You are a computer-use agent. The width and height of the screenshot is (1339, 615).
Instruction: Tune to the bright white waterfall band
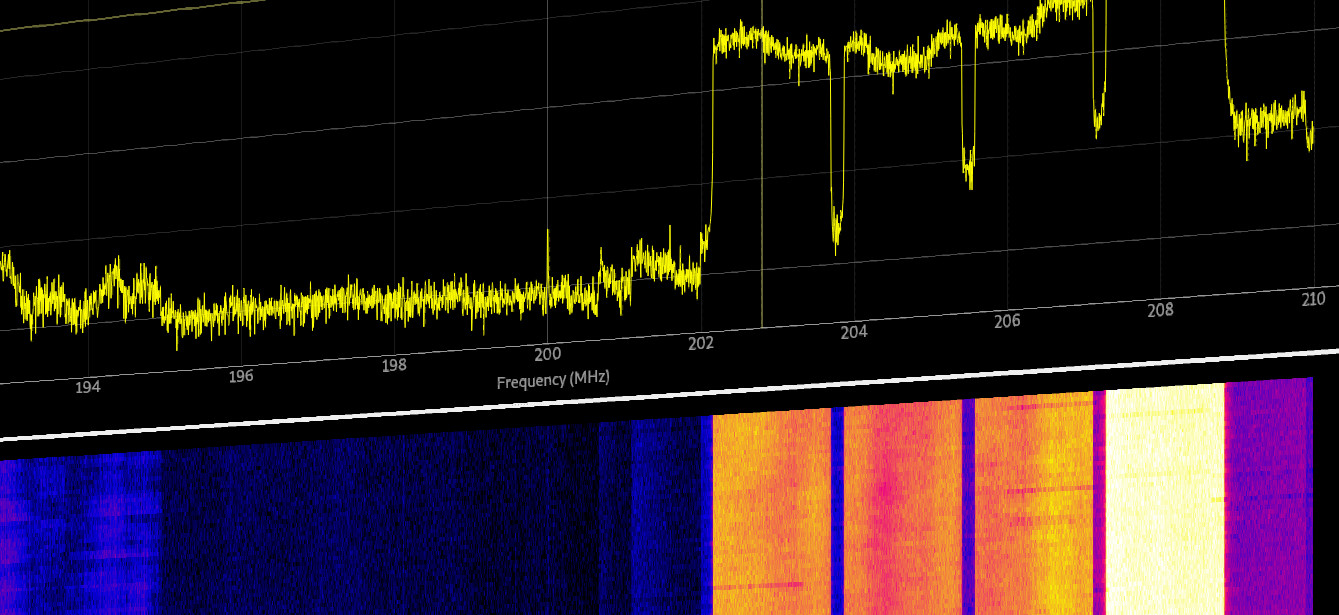click(1165, 497)
